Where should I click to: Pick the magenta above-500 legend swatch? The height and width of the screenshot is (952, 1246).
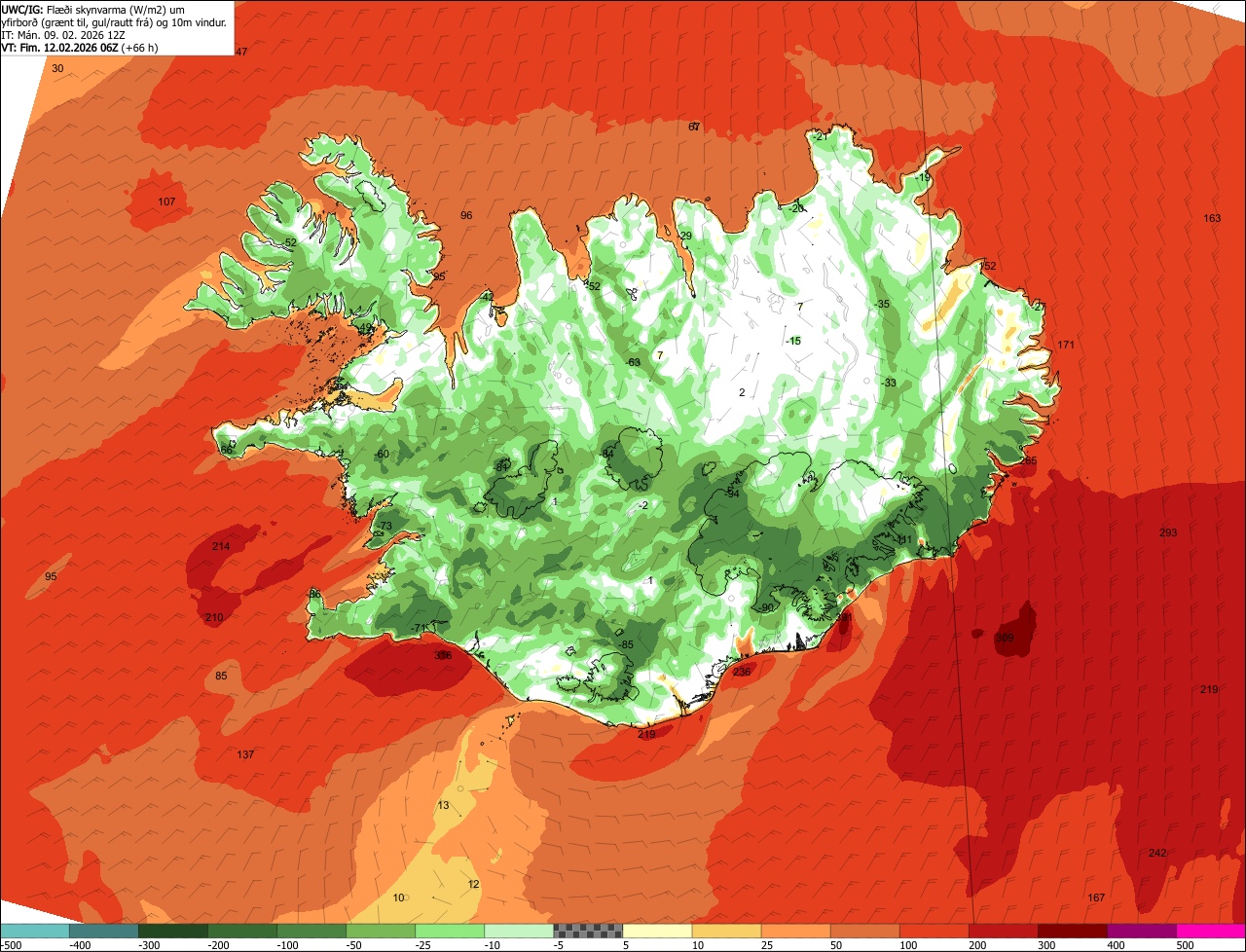point(1211,931)
